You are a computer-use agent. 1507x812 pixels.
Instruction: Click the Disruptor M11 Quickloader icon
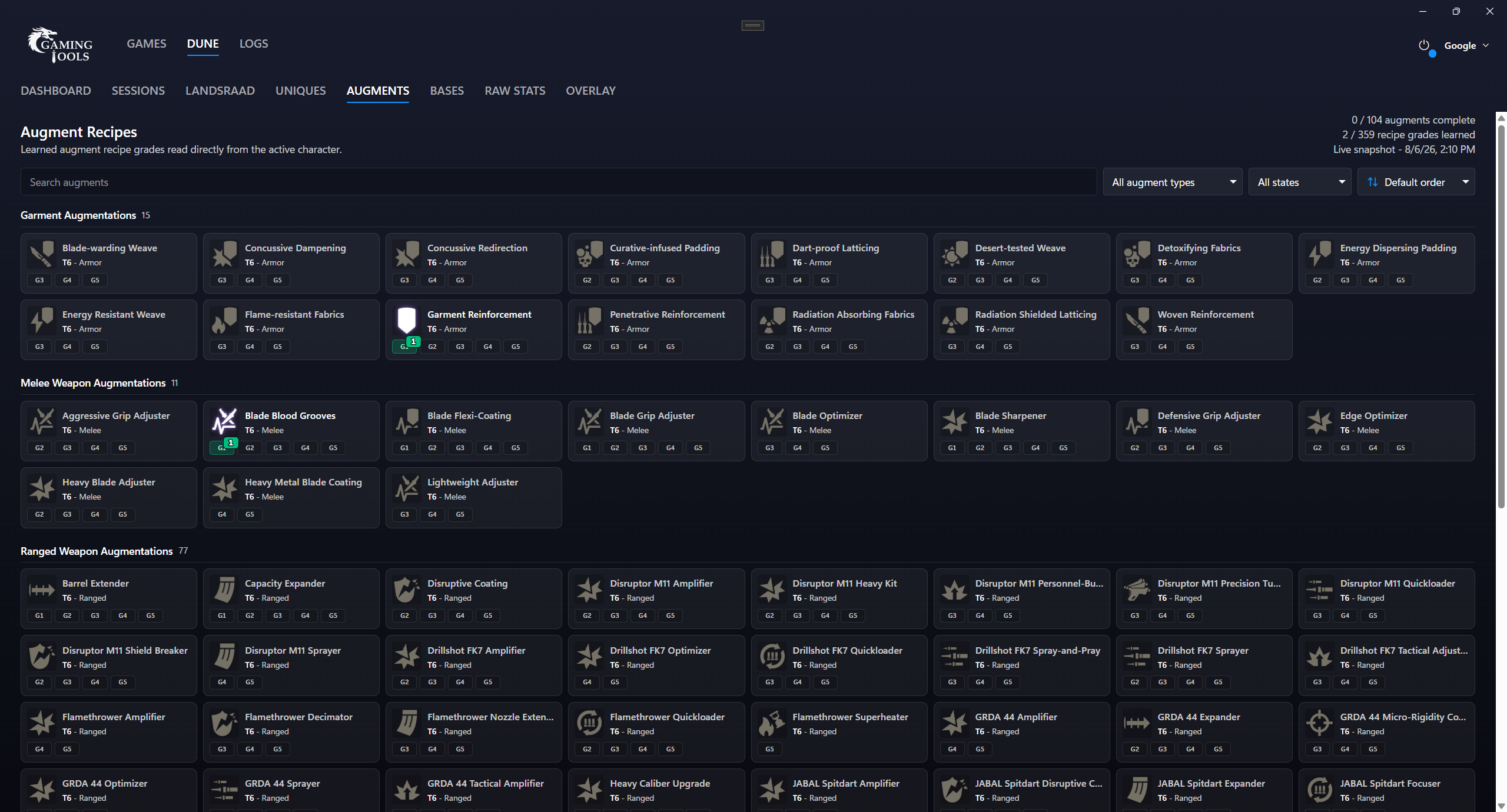pos(1319,590)
